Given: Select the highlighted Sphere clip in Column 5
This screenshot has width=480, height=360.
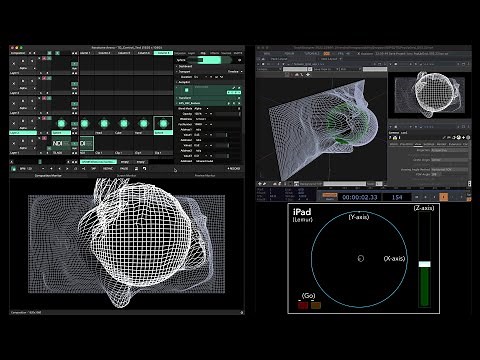Looking at the screenshot, I should click(163, 124).
